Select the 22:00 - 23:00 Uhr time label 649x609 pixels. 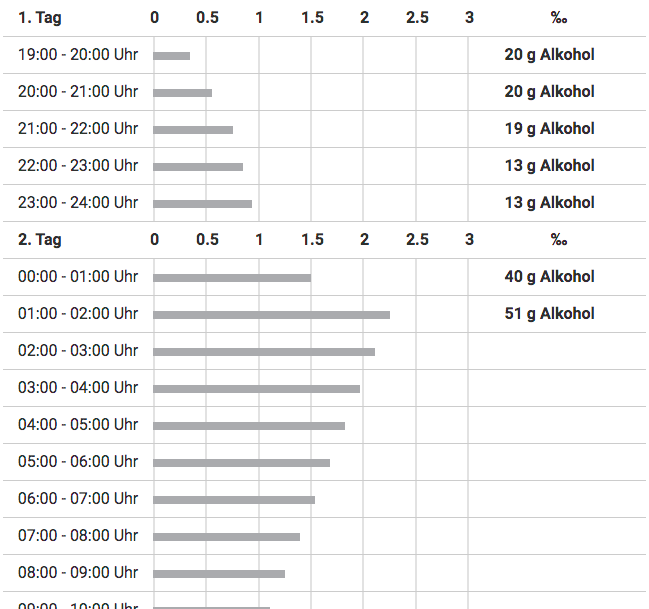click(x=78, y=165)
